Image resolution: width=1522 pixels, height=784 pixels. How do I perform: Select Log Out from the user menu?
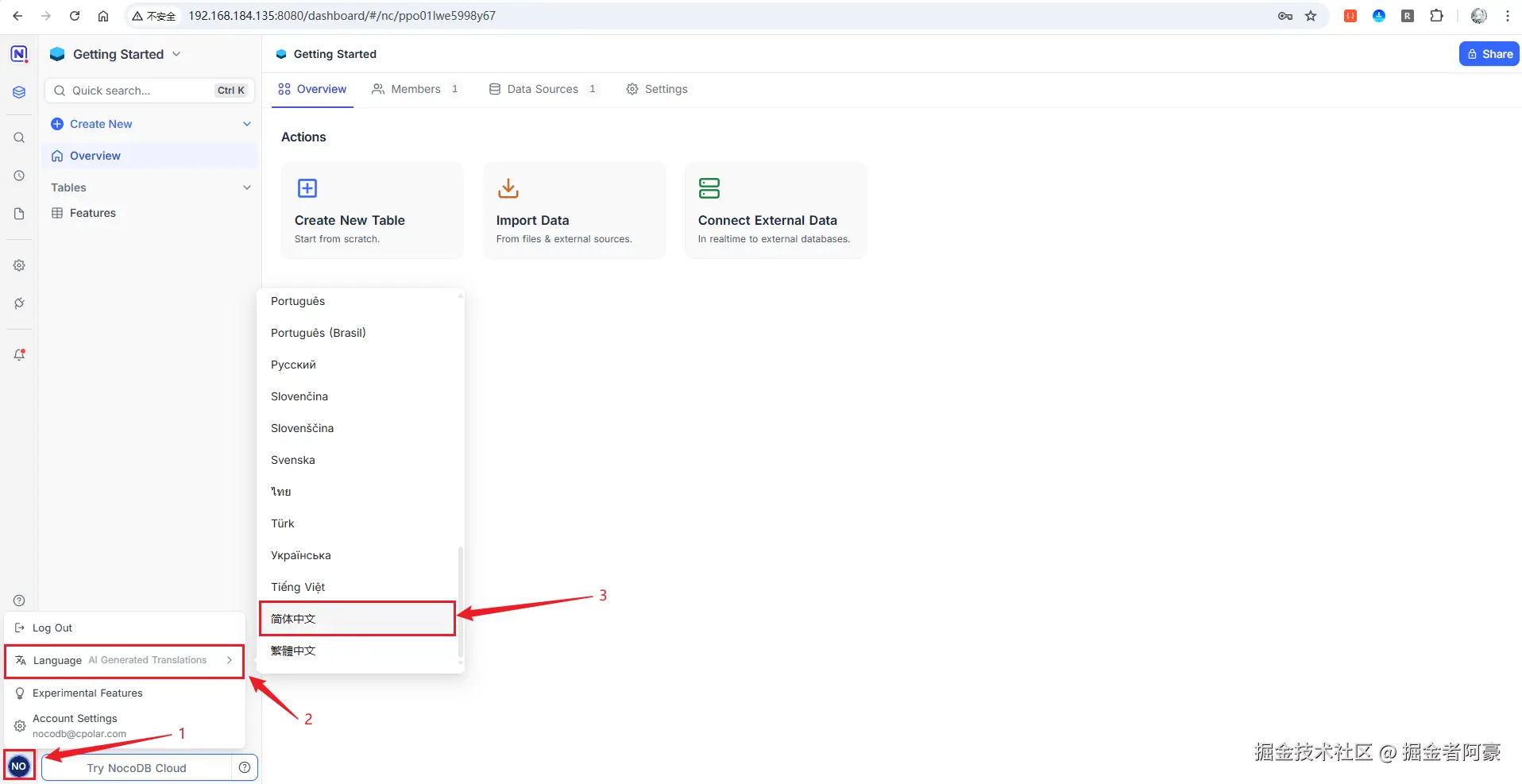(125, 628)
